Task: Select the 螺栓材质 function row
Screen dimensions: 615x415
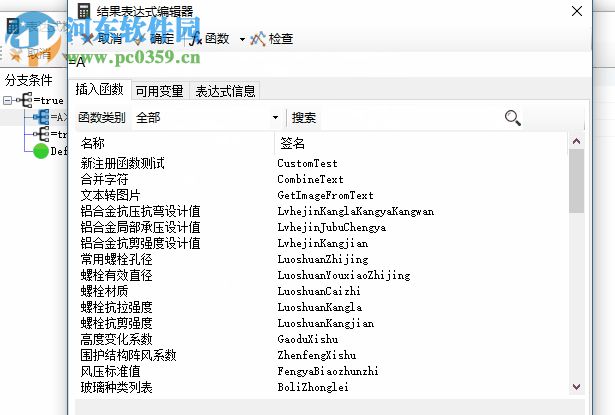Action: (322, 291)
